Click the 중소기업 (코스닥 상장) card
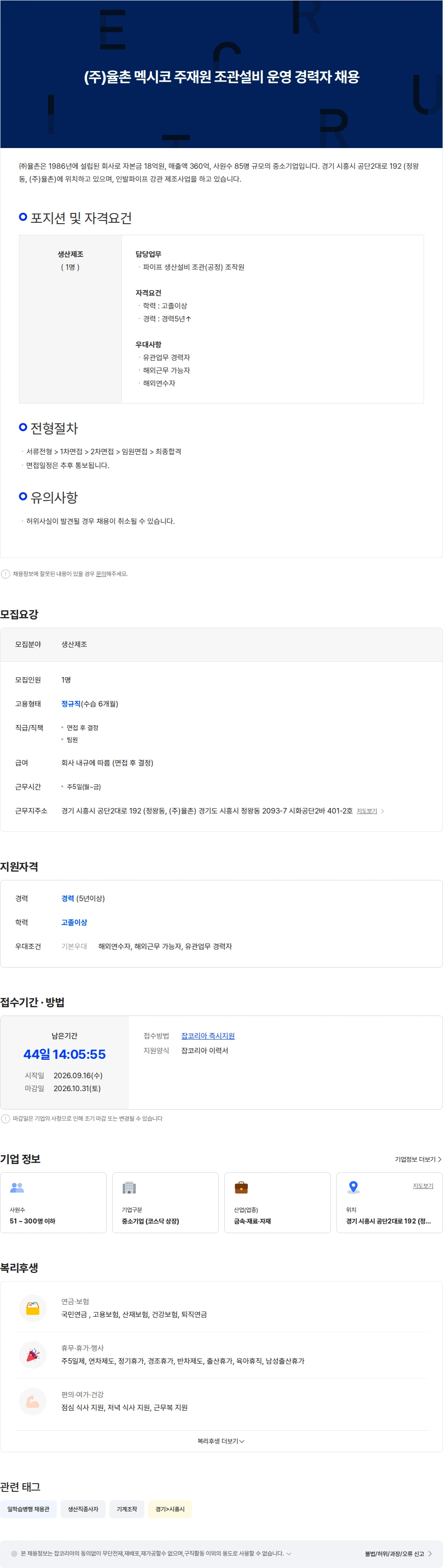 [165, 1202]
